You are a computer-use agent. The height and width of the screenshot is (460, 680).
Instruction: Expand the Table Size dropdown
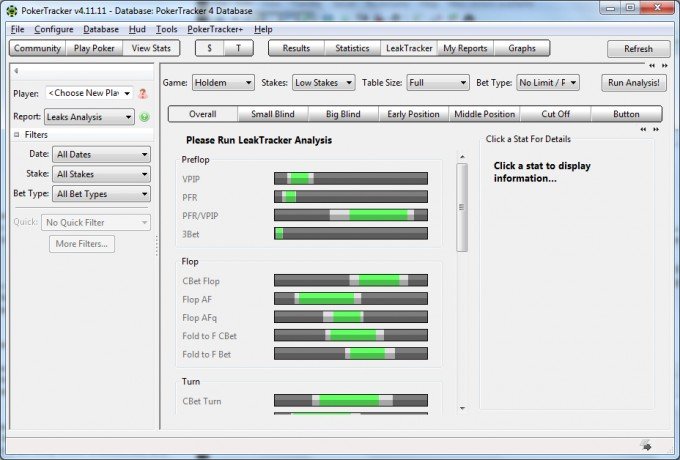click(436, 83)
